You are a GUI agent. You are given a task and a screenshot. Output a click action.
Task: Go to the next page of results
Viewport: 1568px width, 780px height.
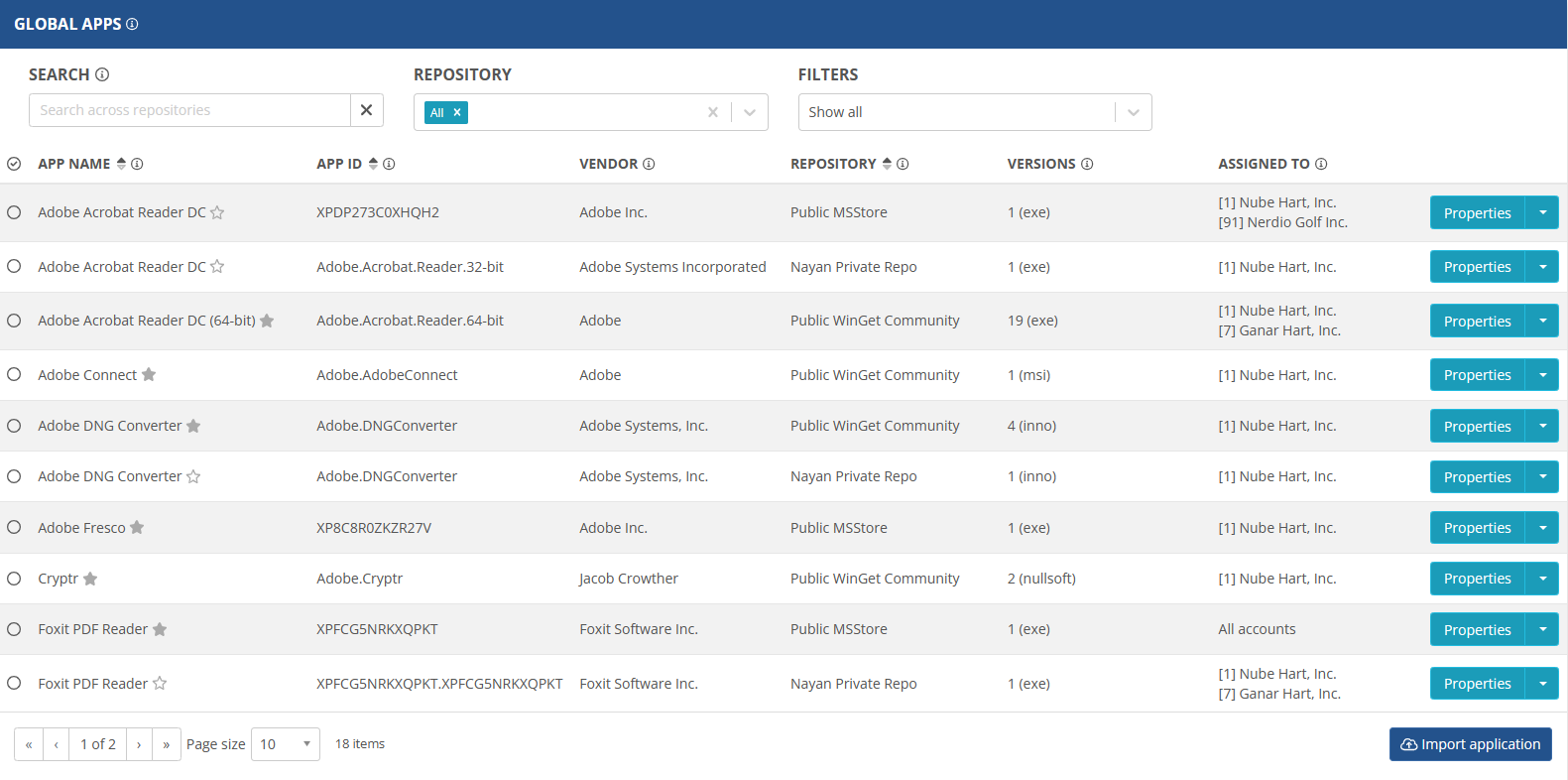tap(139, 744)
